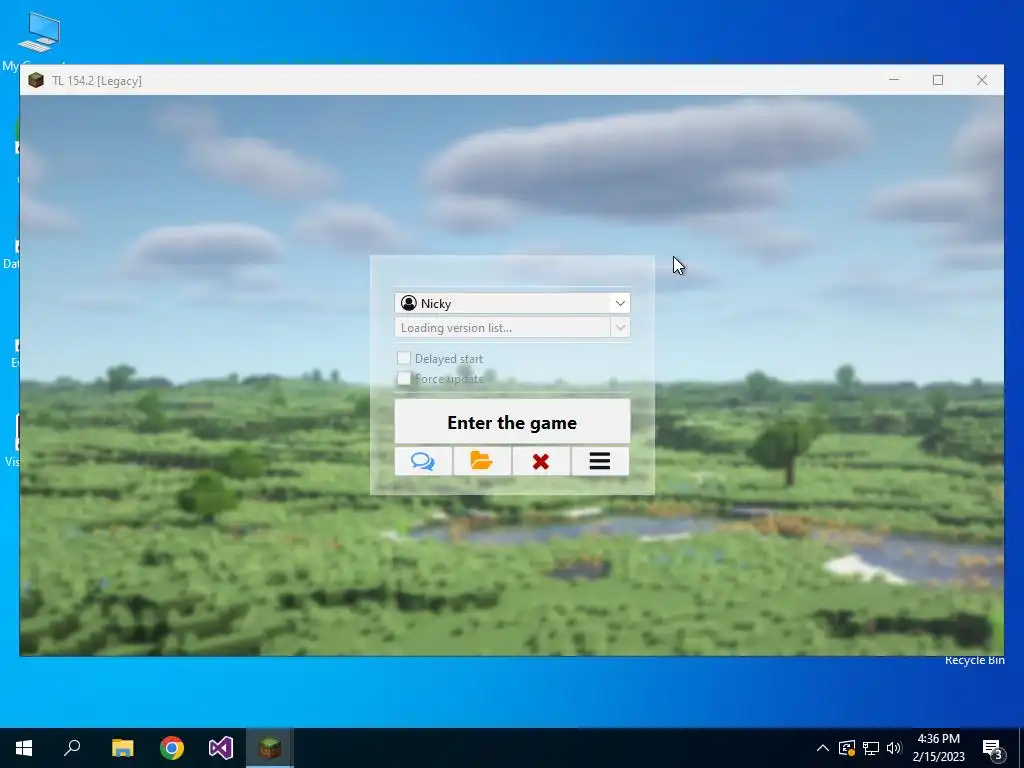
Task: Click the security alert tray icon
Action: (847, 748)
